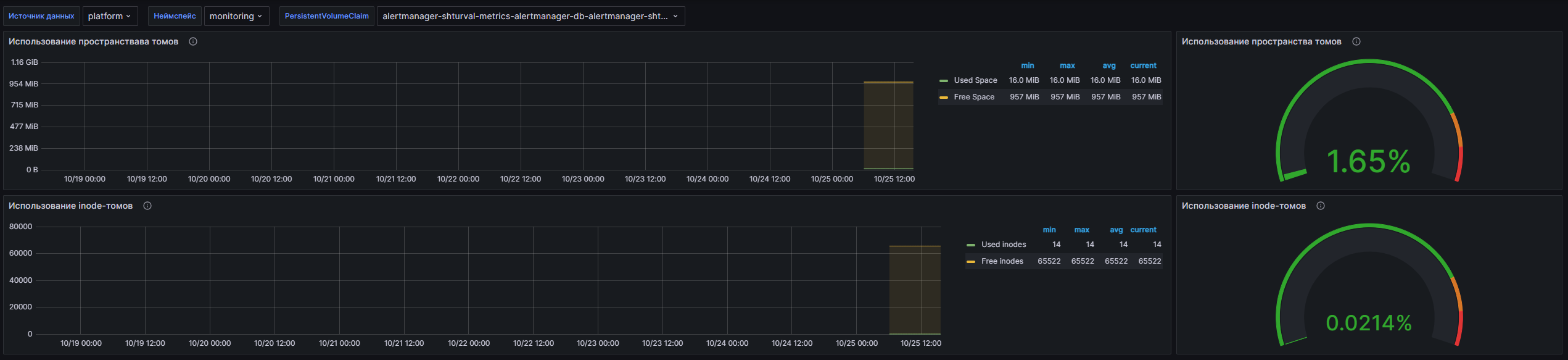
Task: Expand the PersistentVolumeClaim alertmanager dropdown
Action: click(x=530, y=16)
